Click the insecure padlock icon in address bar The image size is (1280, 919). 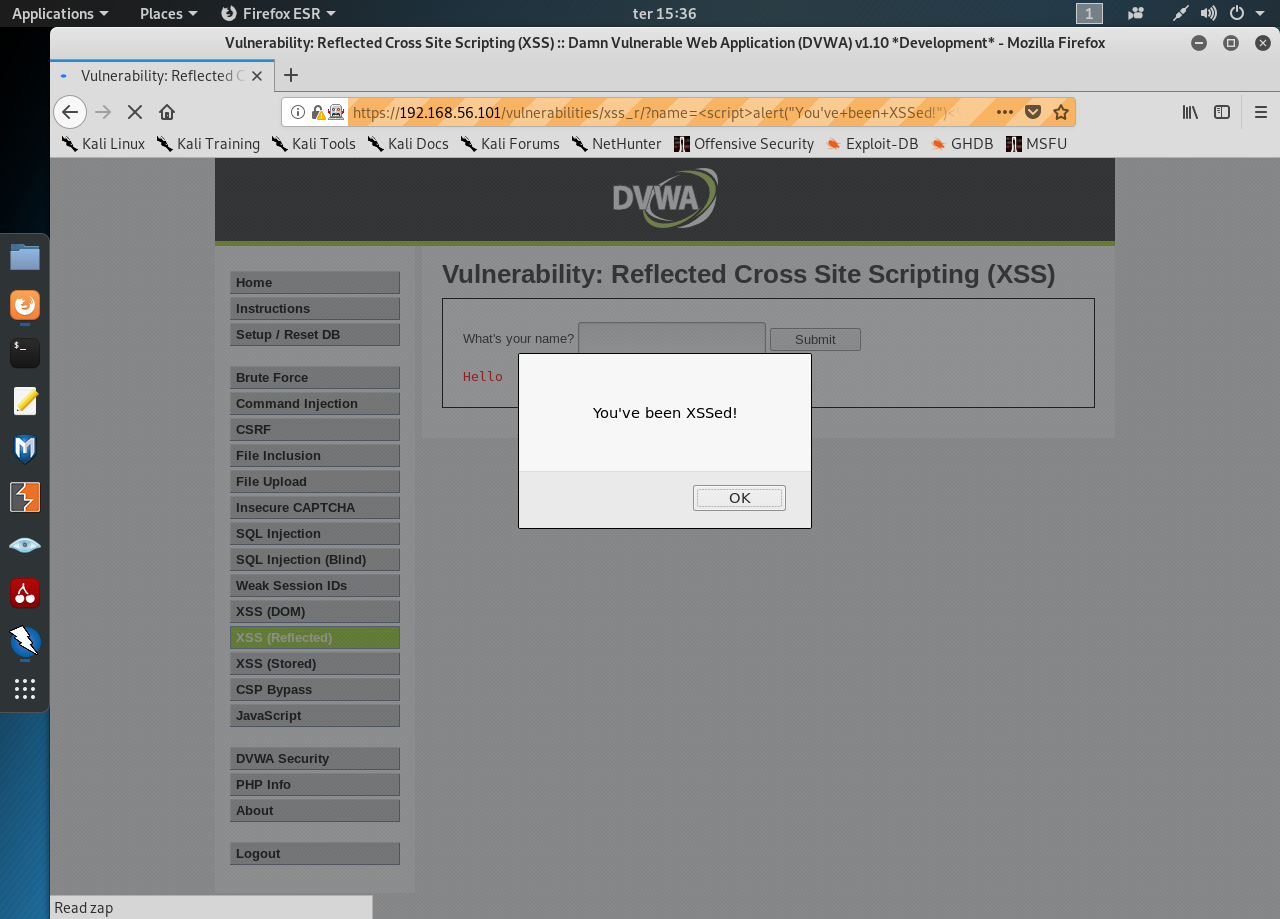pyautogui.click(x=318, y=112)
